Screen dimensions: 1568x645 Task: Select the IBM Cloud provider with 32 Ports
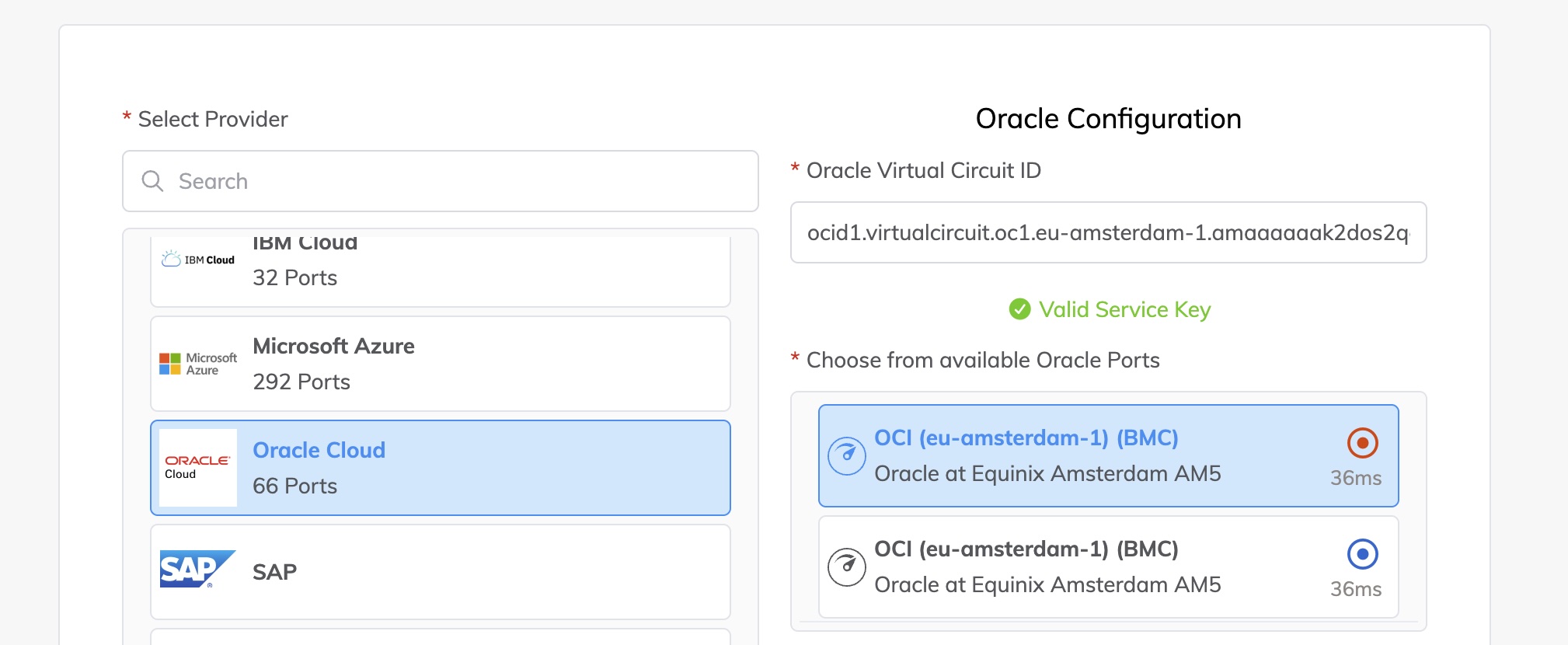(440, 268)
